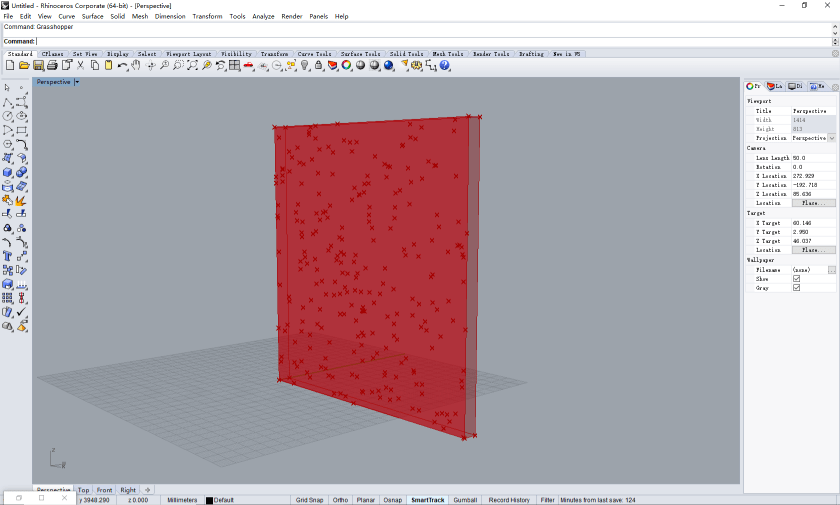
Task: Click the Lock objects padlock icon
Action: (x=318, y=65)
